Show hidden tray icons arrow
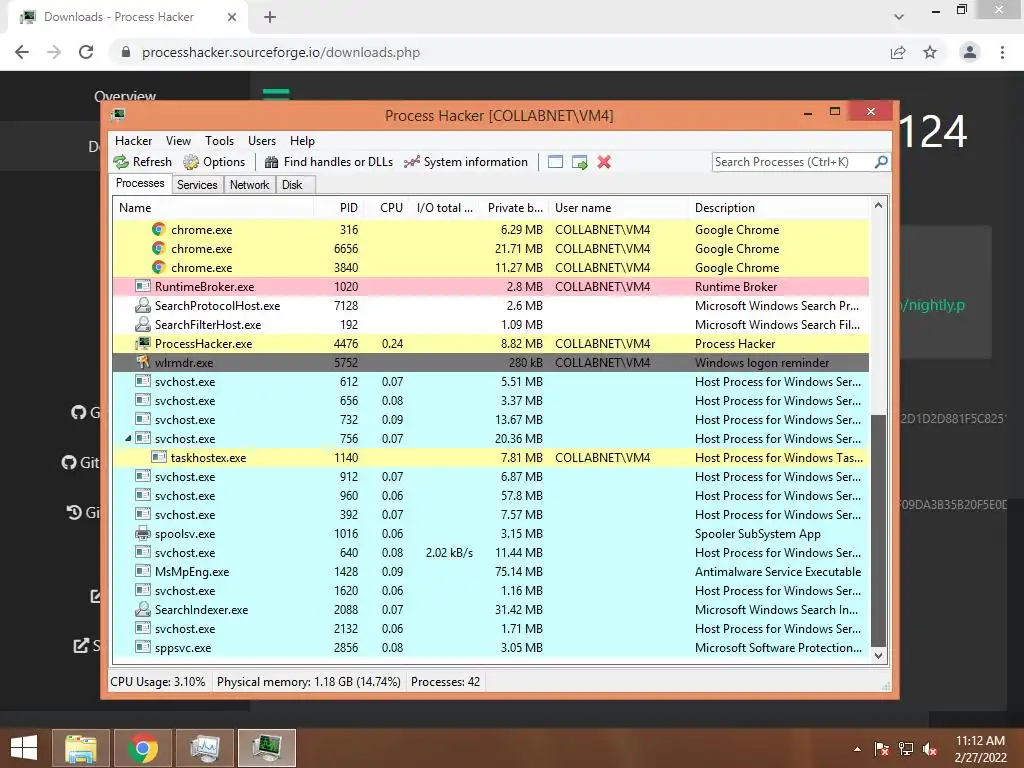1024x768 pixels. pos(857,749)
